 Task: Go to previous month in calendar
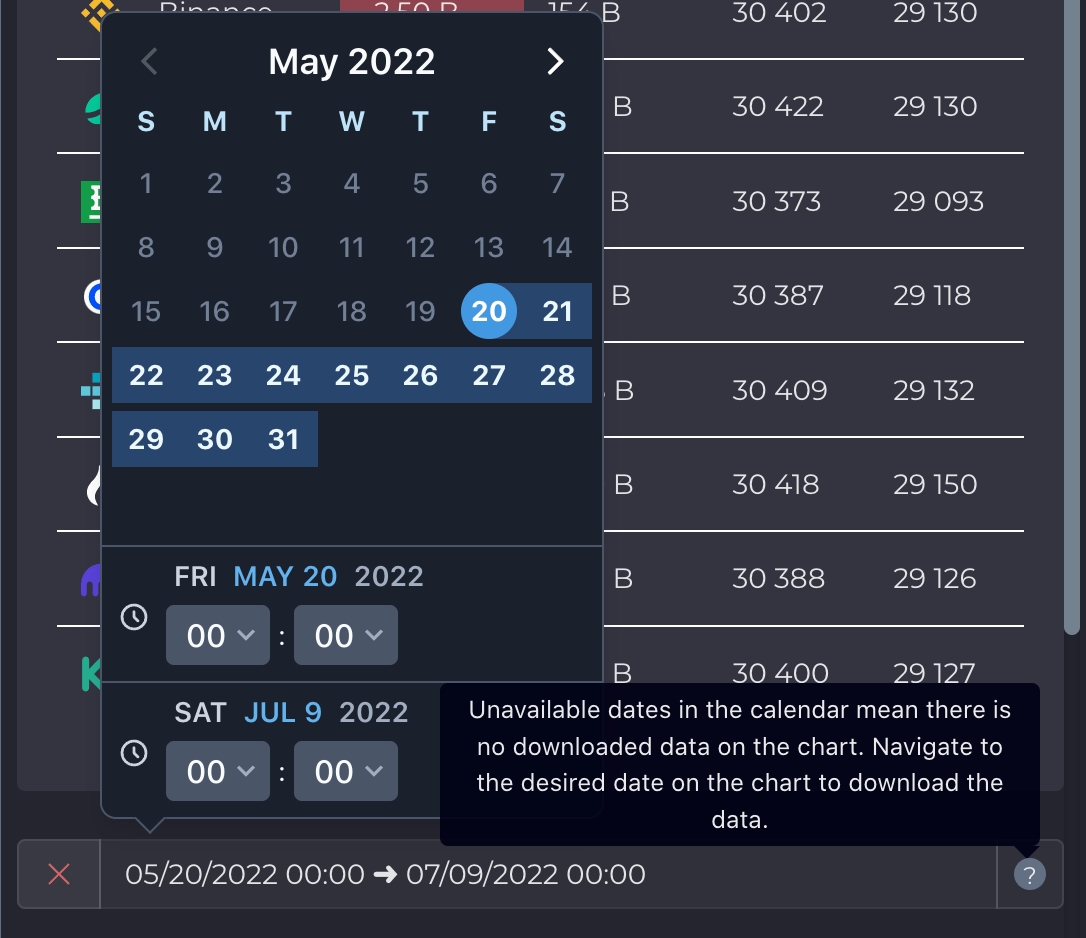pos(150,62)
